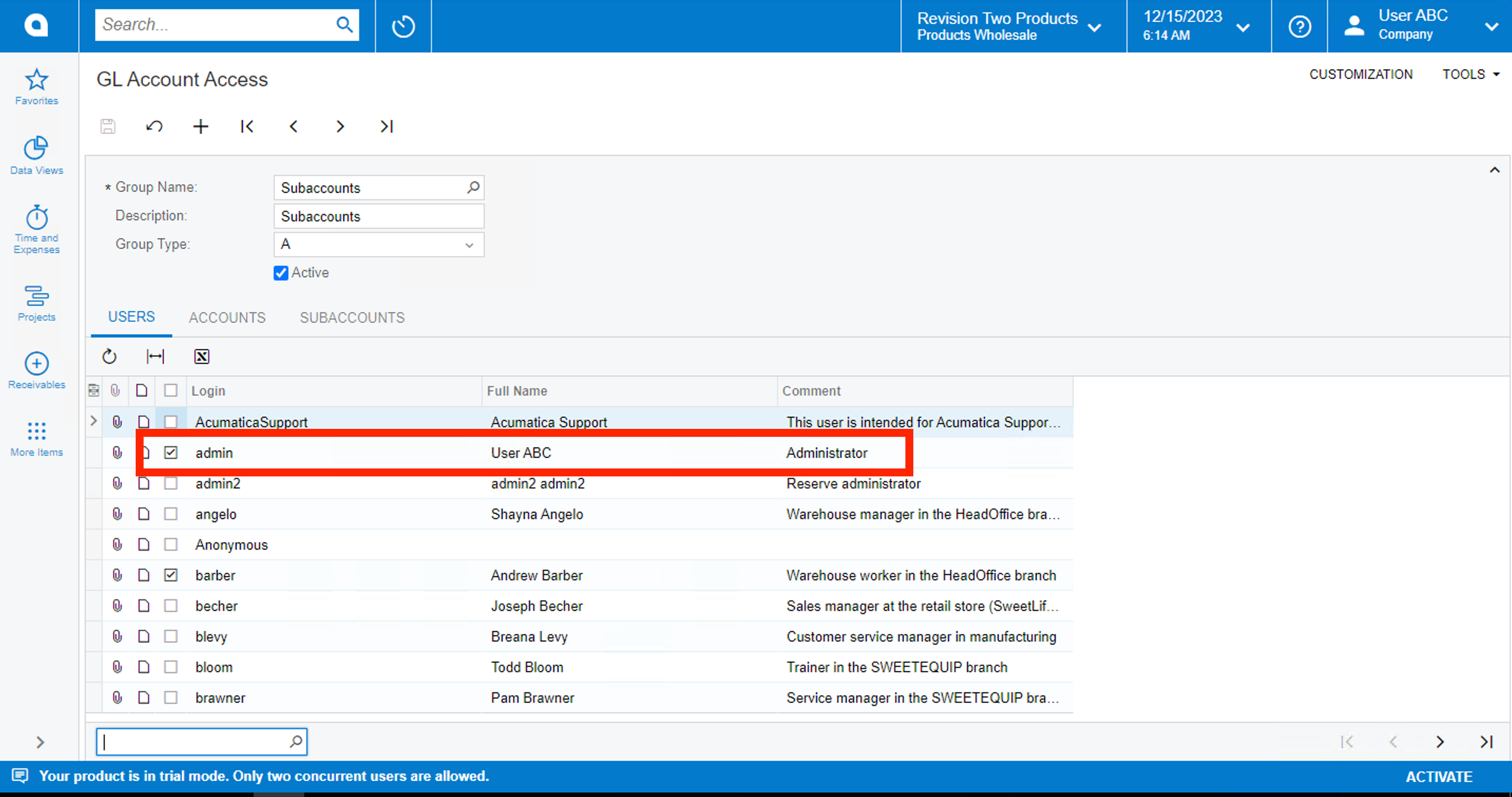Switch to the SUBACCOUNTS tab

352,318
